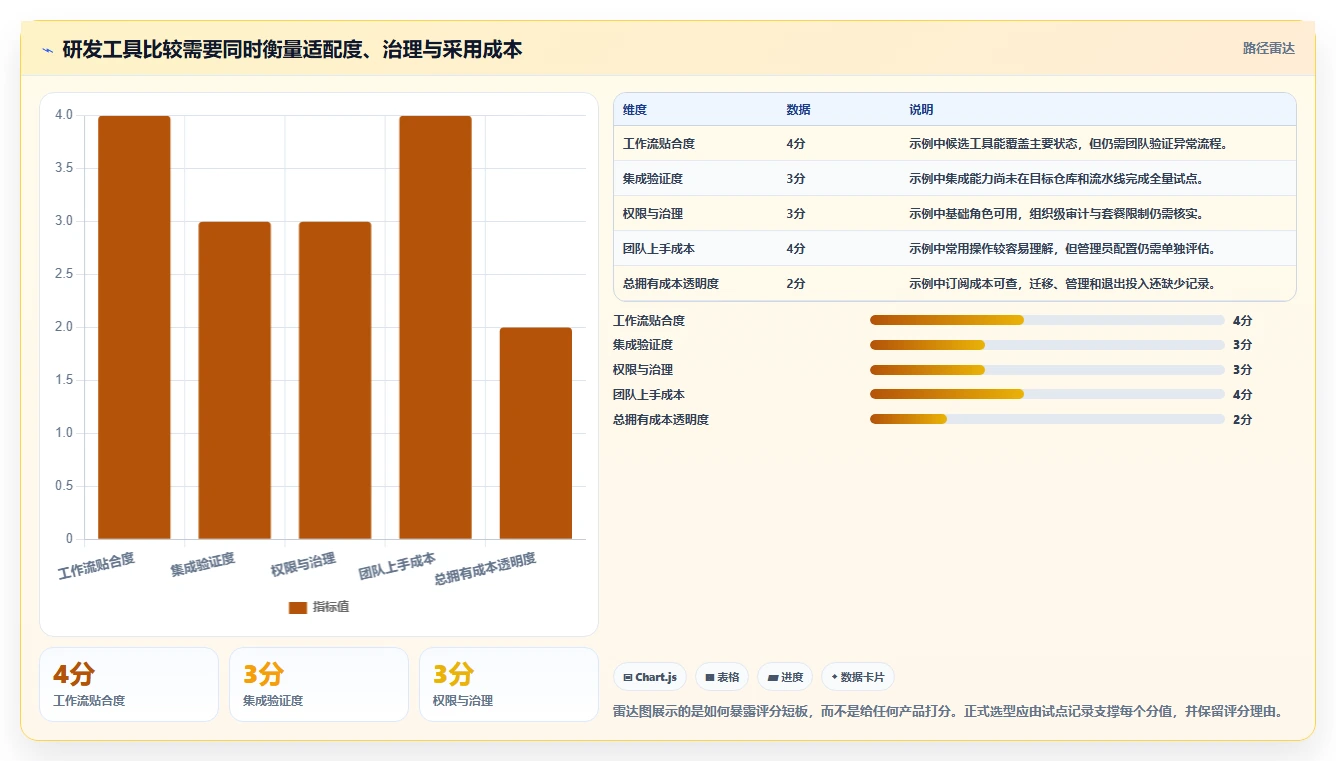Click the 说明 column header
The image size is (1336, 761).
coord(921,110)
